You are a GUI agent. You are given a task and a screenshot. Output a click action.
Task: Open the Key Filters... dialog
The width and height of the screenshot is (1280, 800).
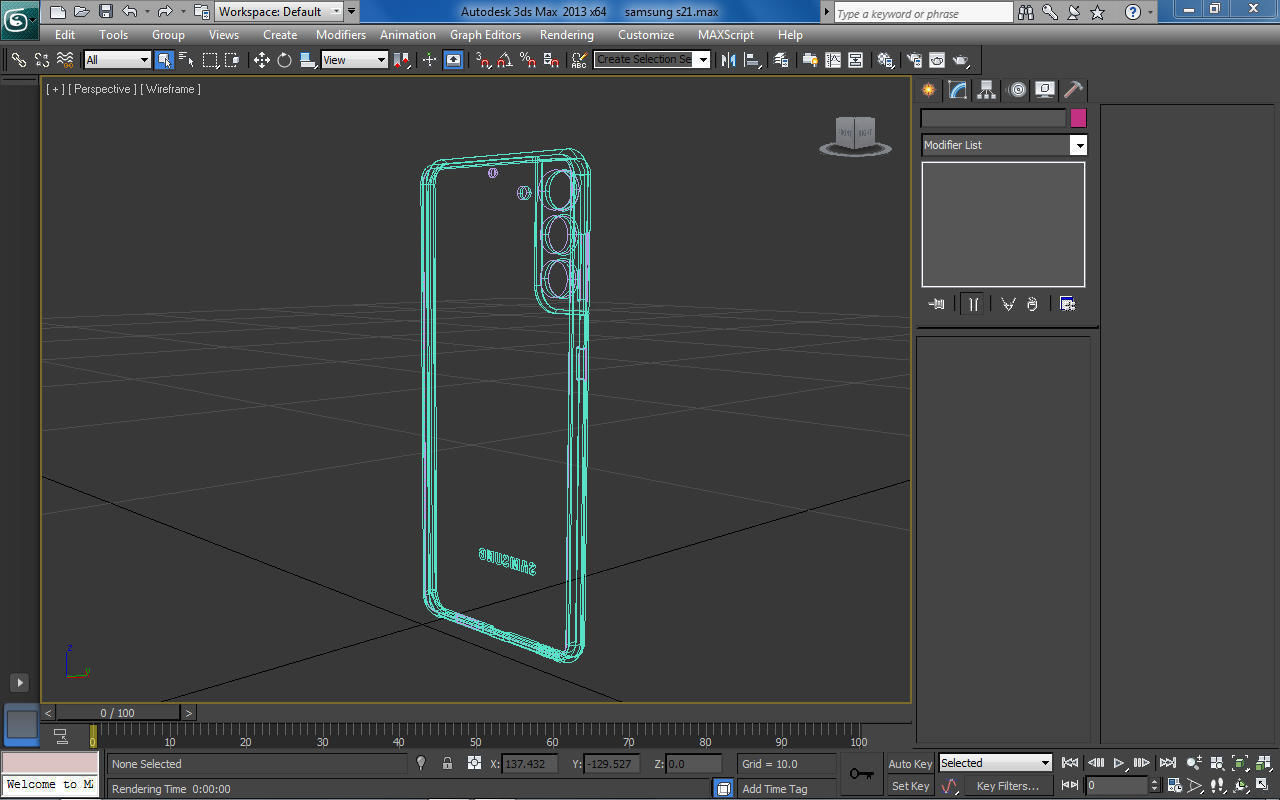pyautogui.click(x=1008, y=786)
